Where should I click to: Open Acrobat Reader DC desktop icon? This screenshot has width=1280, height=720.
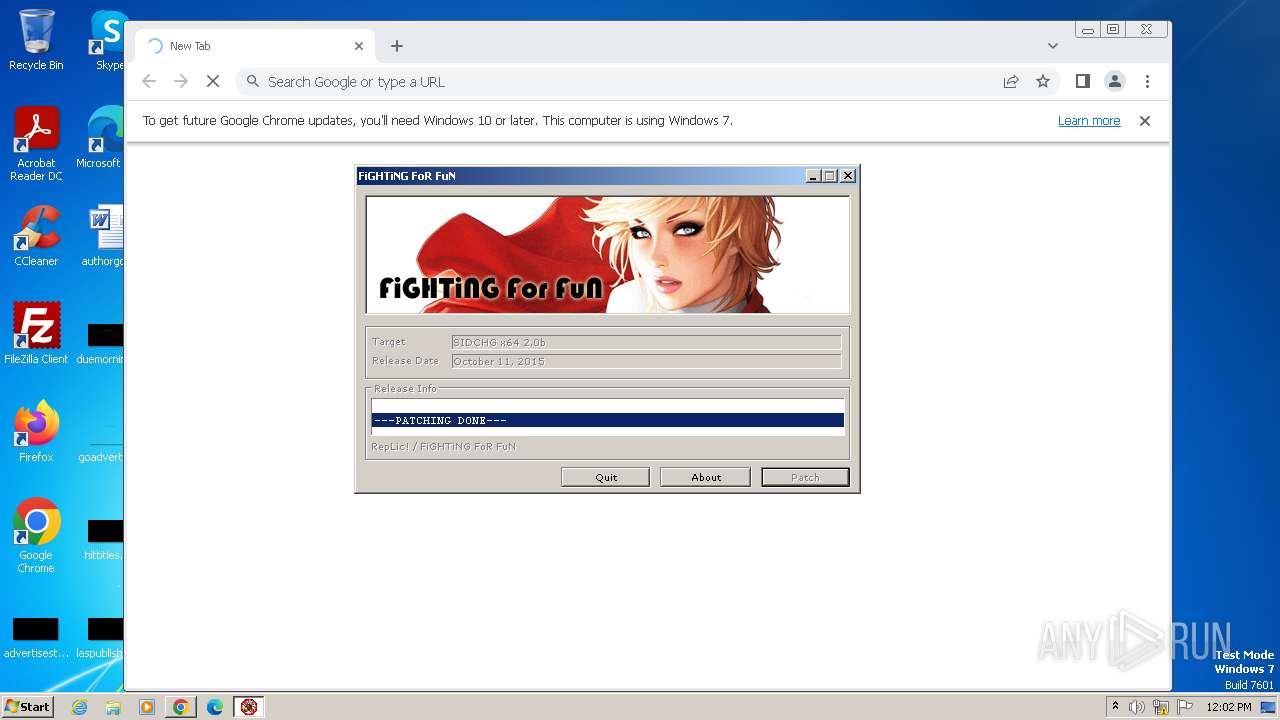36,145
